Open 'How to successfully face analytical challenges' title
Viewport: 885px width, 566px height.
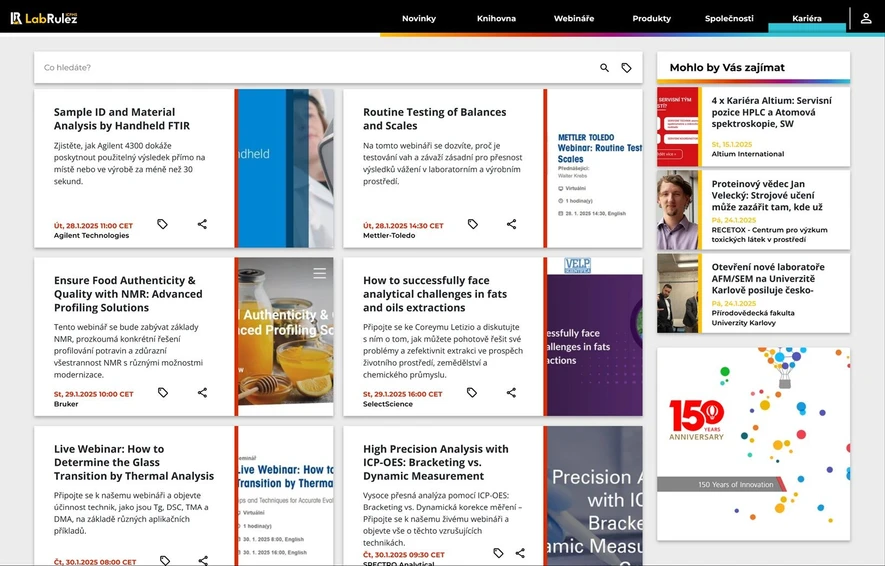click(x=435, y=294)
